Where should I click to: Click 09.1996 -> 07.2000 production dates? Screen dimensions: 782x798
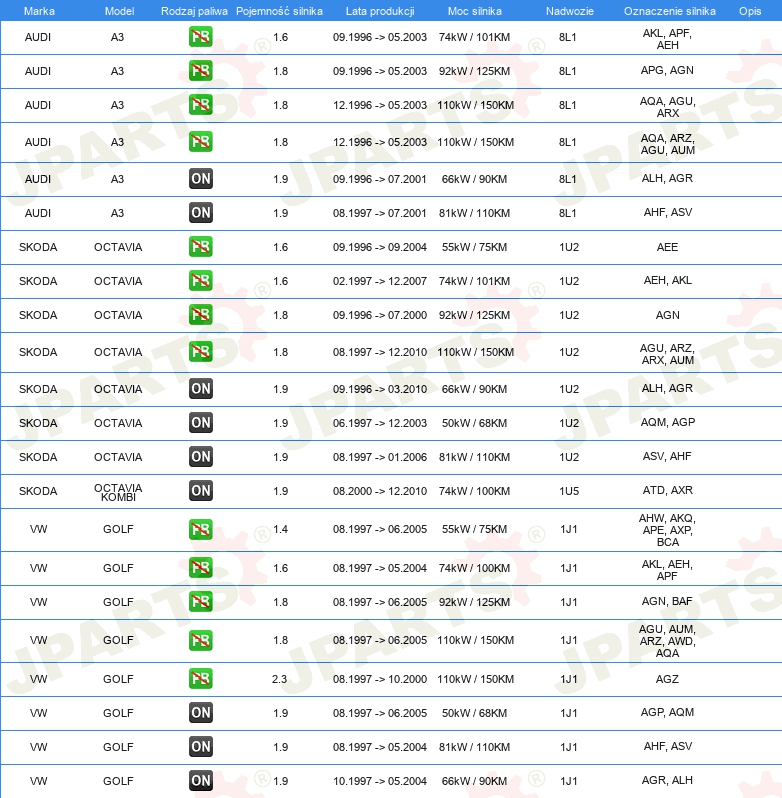[380, 315]
